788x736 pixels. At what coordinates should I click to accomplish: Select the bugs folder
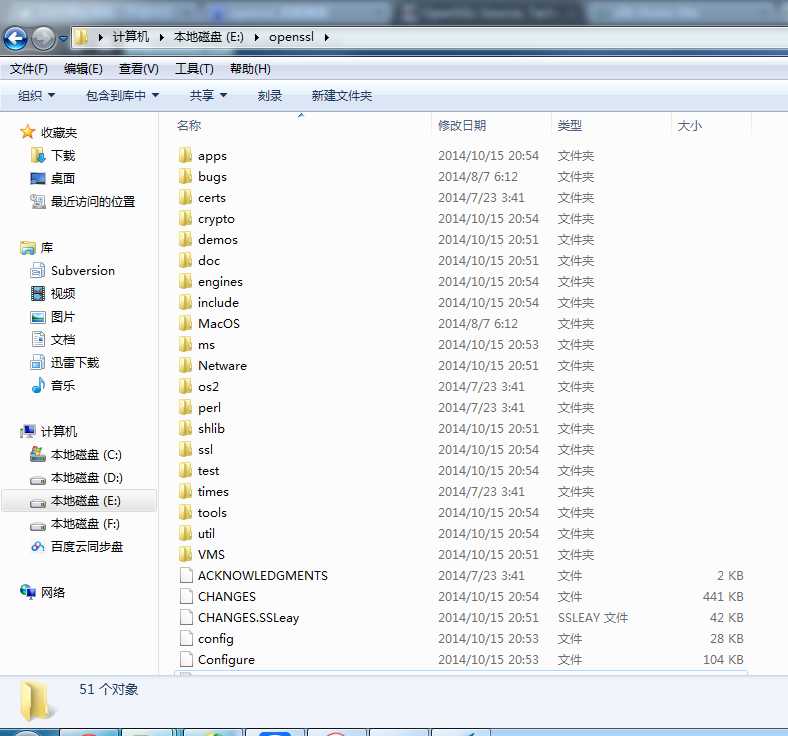pyautogui.click(x=203, y=176)
